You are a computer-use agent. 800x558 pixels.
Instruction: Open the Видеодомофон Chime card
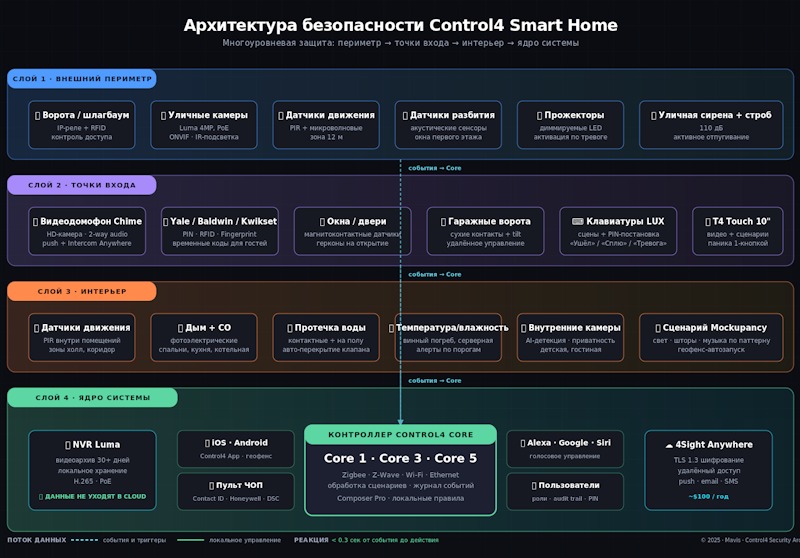(x=87, y=231)
